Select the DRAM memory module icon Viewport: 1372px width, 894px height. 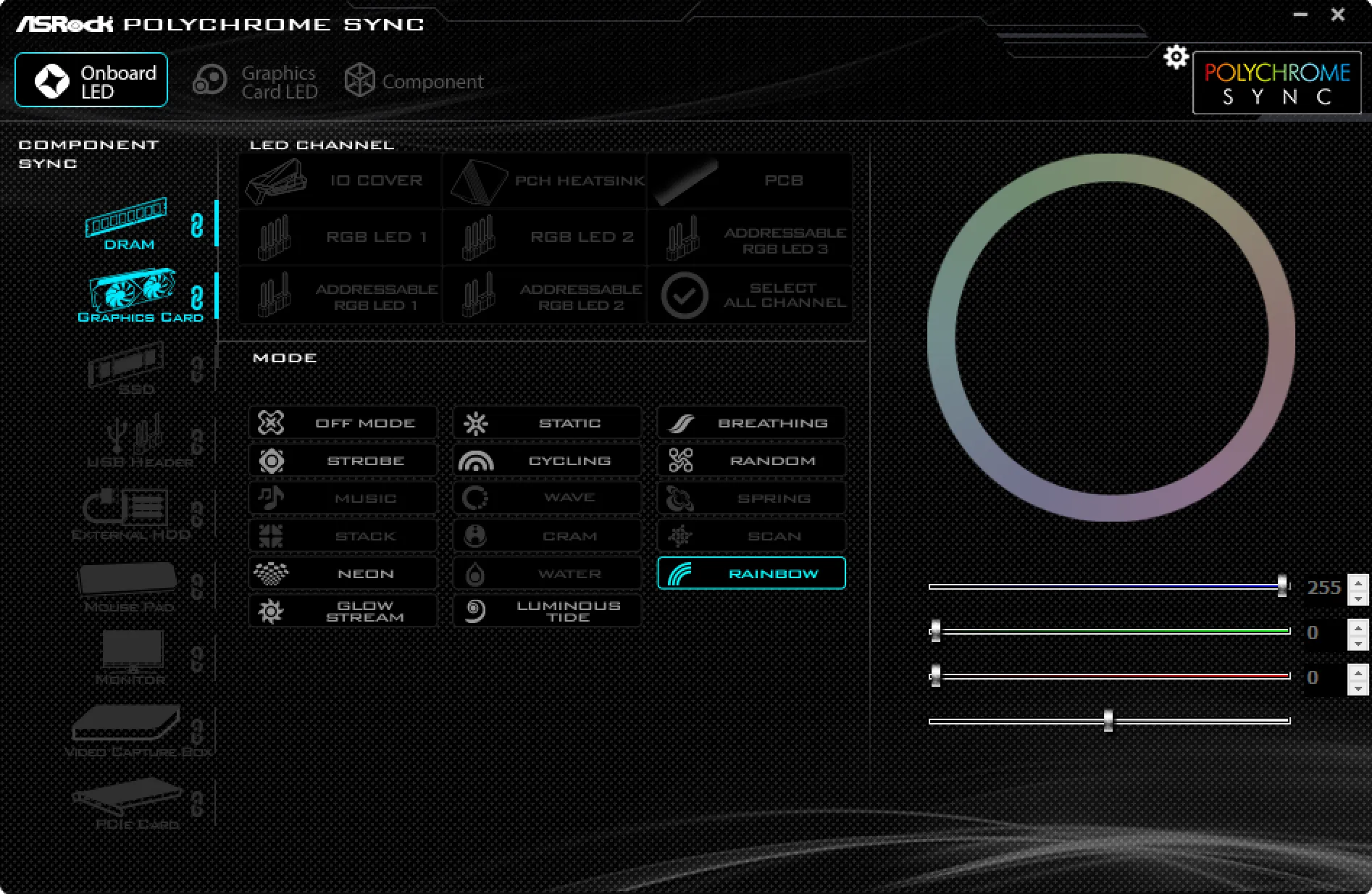[127, 217]
